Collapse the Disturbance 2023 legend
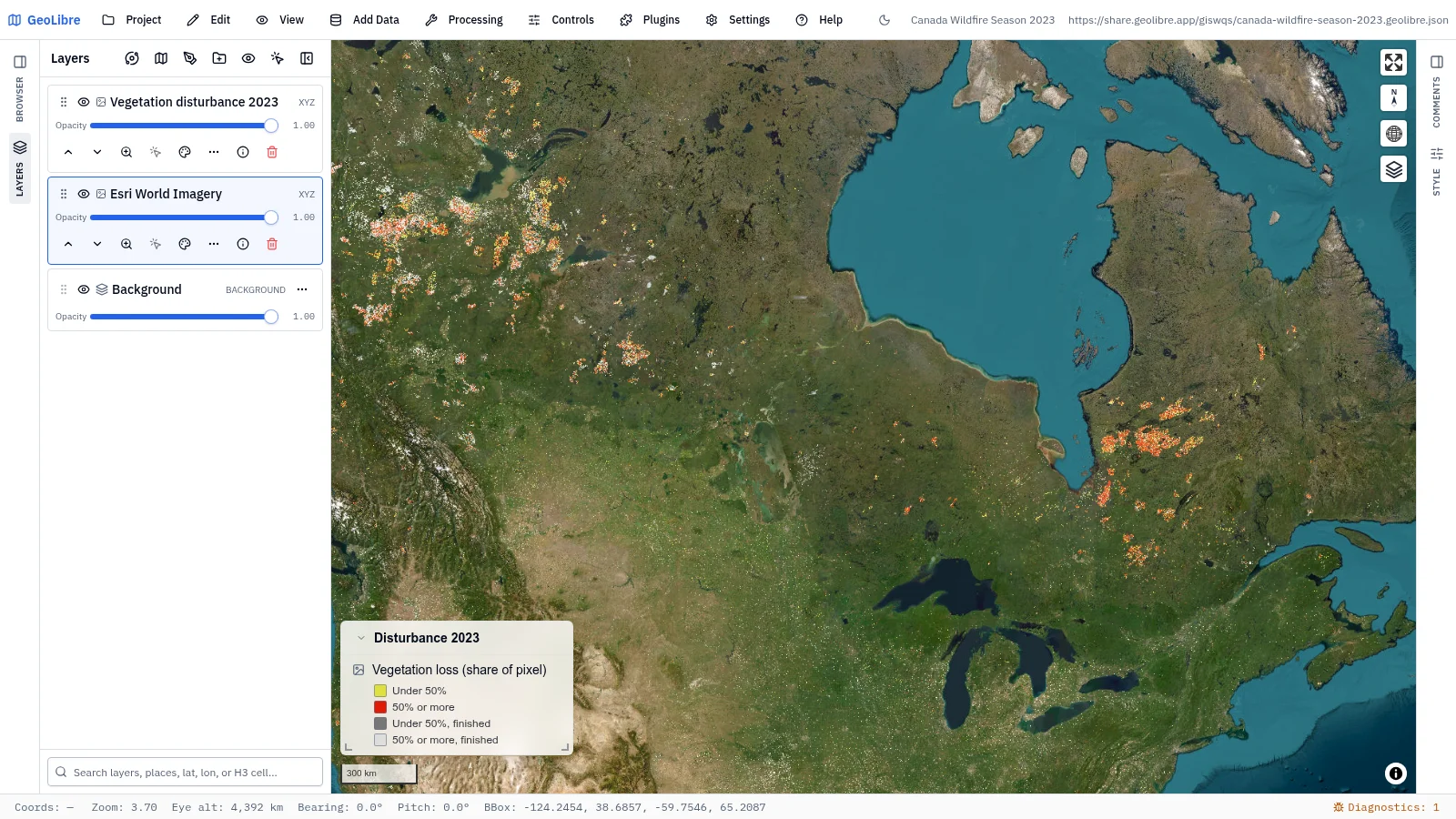 click(x=361, y=638)
